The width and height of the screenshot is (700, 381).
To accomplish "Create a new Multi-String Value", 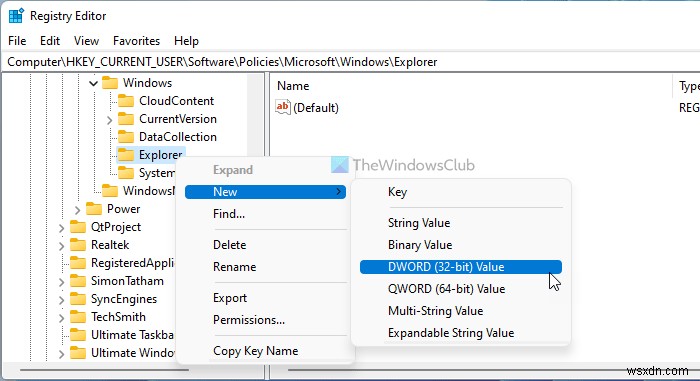I will click(461, 311).
